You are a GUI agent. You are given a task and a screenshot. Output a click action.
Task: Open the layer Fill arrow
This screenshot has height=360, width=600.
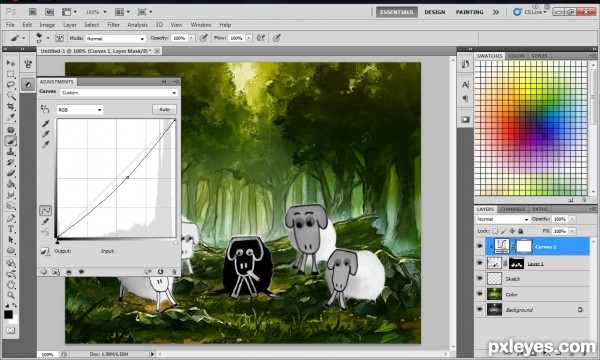572,231
